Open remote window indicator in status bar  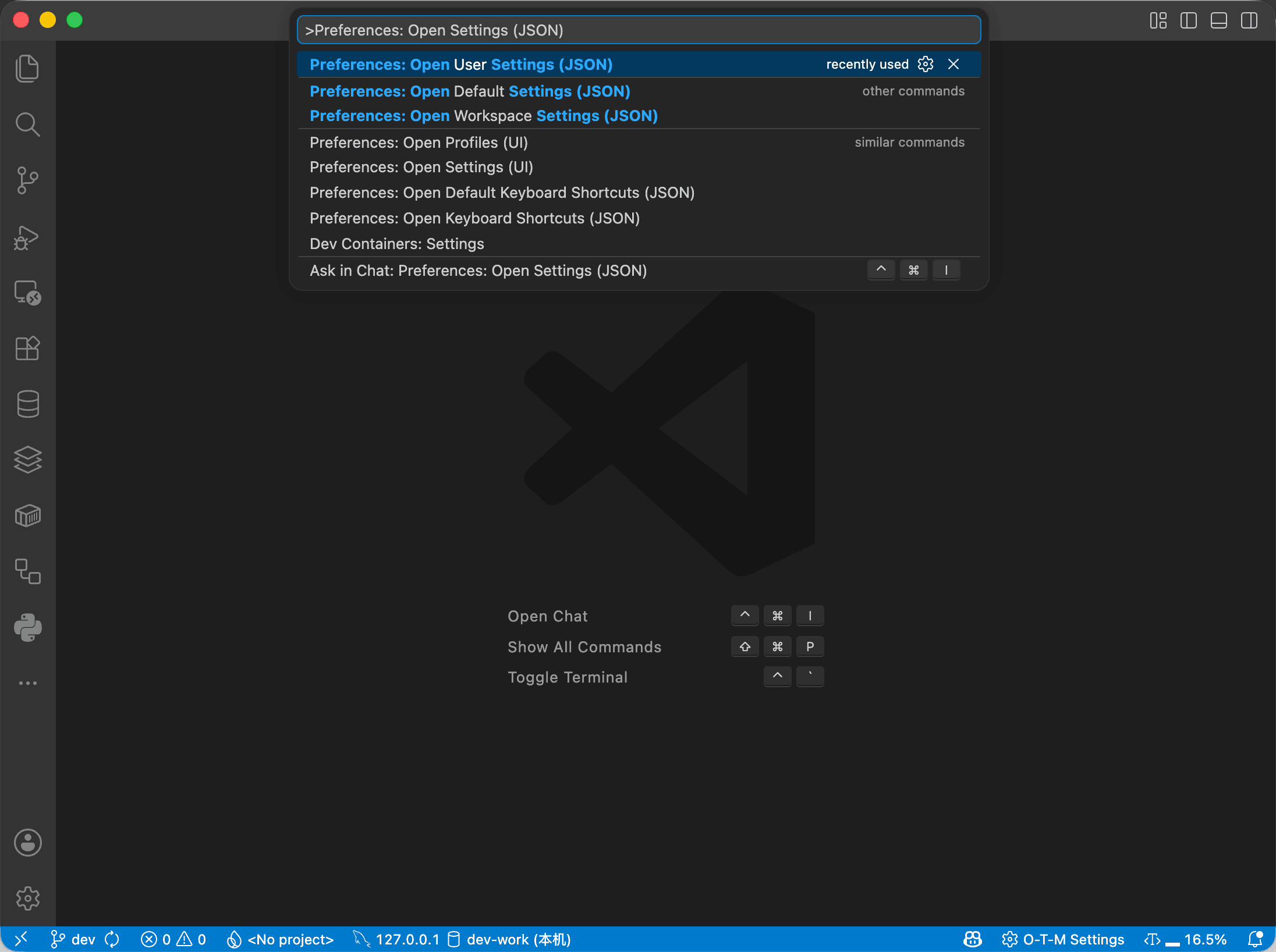pyautogui.click(x=21, y=939)
